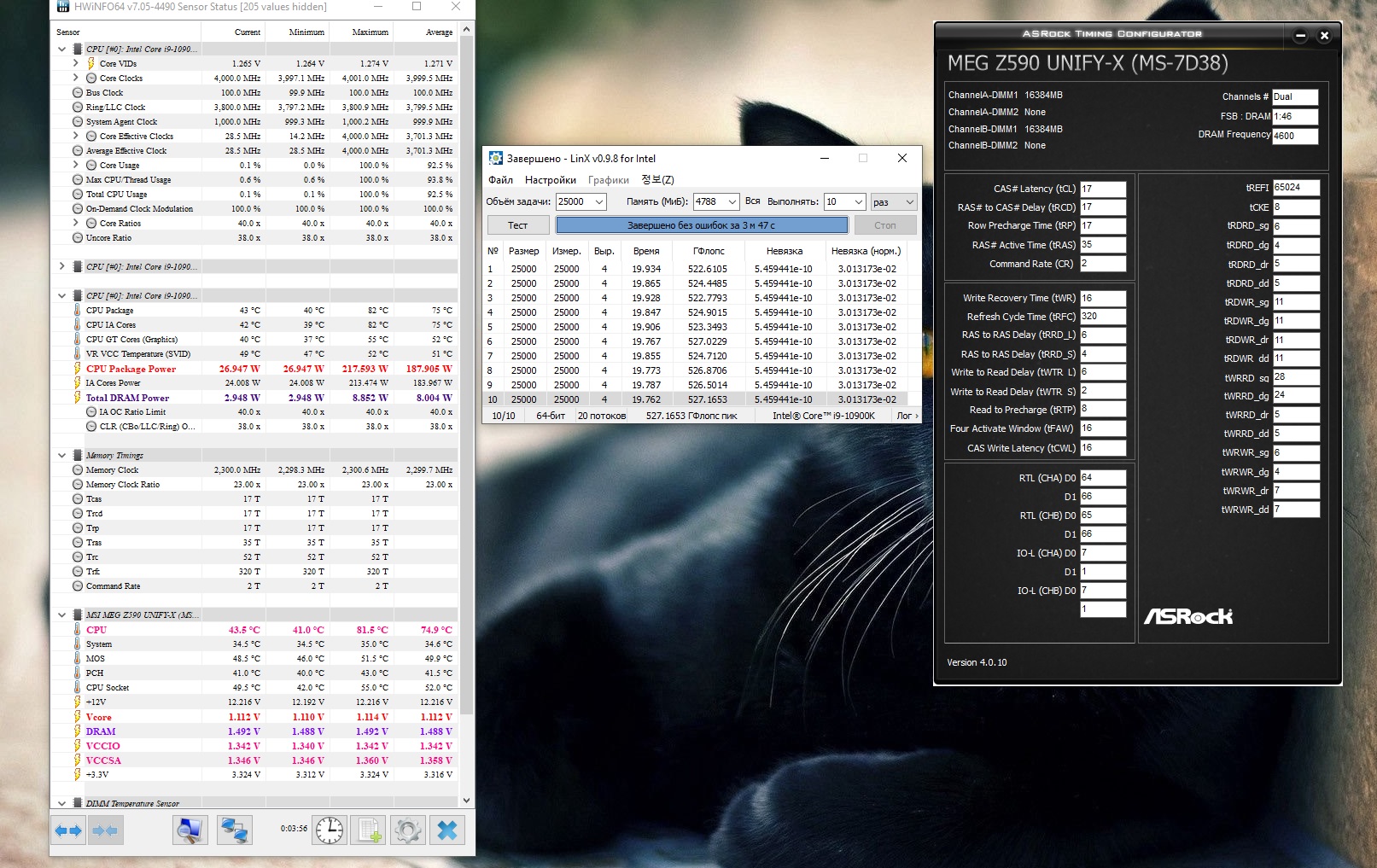This screenshot has height=868, width=1377.
Task: Click the Тест button in LinX
Action: click(x=518, y=225)
